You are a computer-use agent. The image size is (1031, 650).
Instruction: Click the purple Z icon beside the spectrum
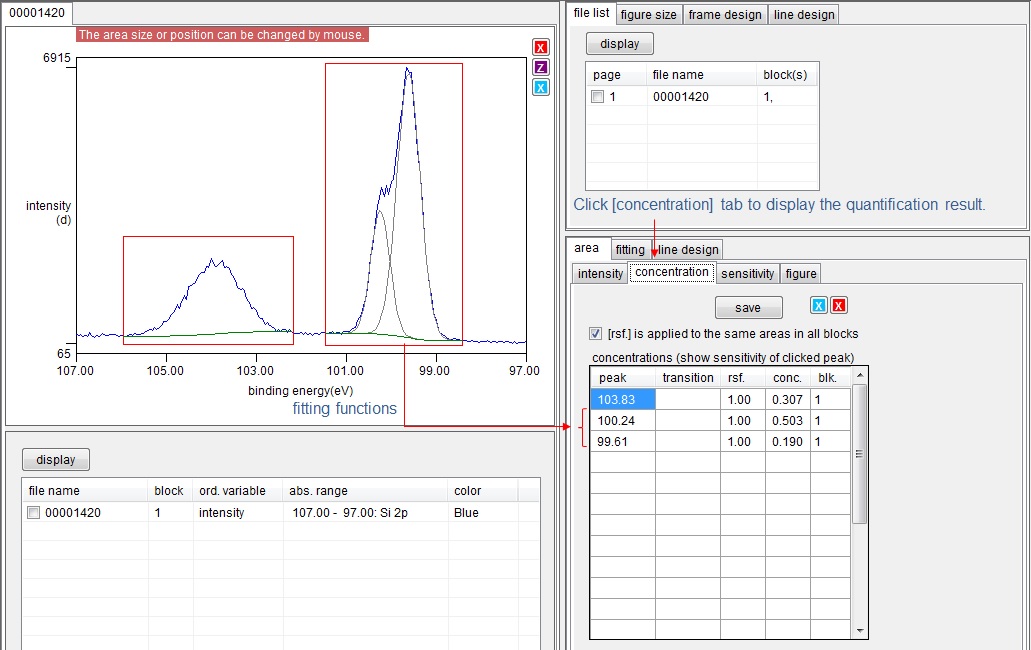[x=541, y=67]
